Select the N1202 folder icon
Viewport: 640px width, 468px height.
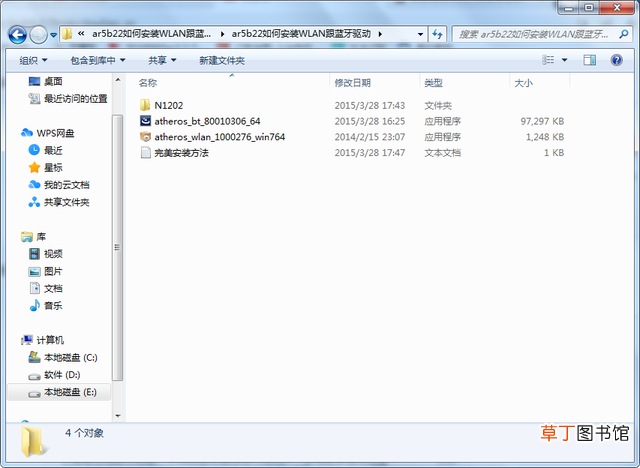click(145, 105)
